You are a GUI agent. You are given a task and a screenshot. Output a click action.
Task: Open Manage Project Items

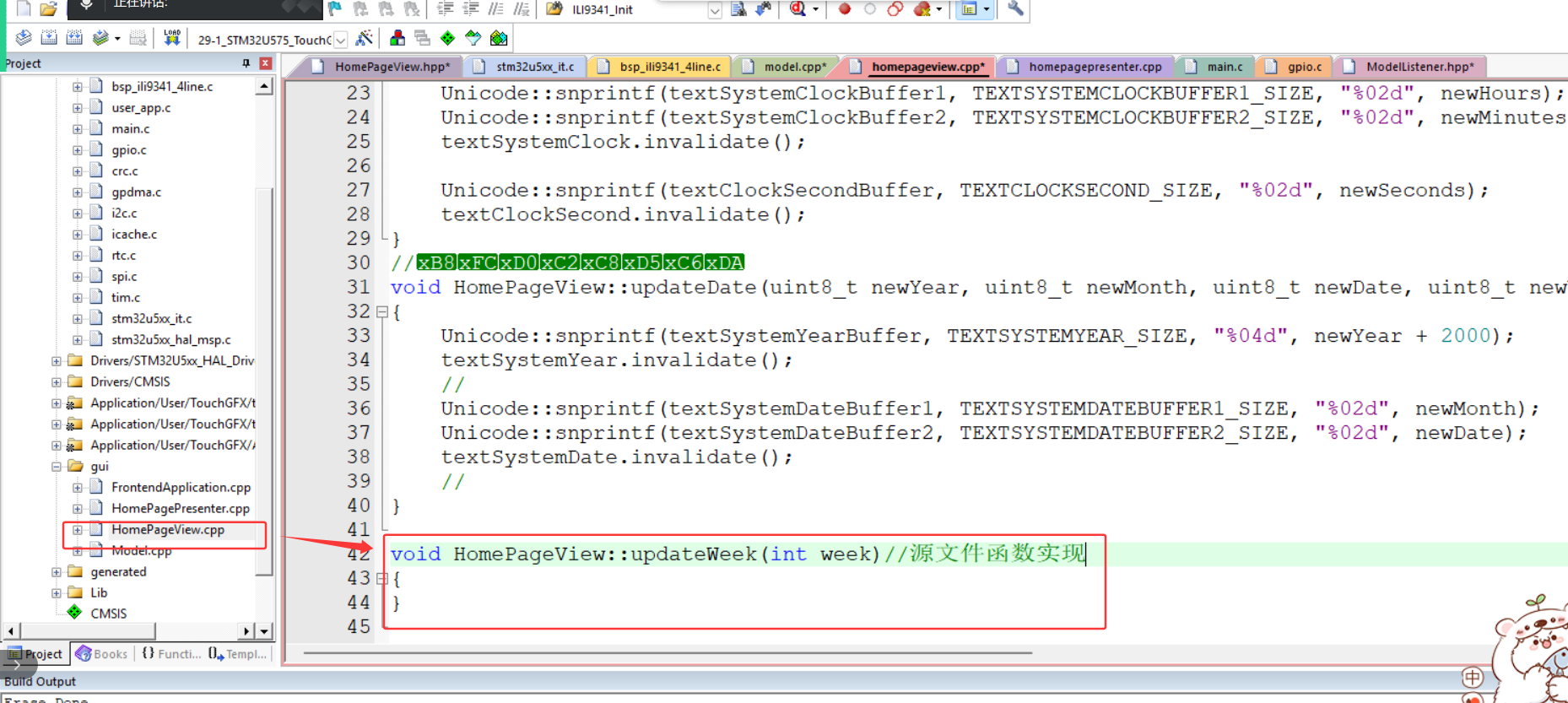(x=397, y=38)
